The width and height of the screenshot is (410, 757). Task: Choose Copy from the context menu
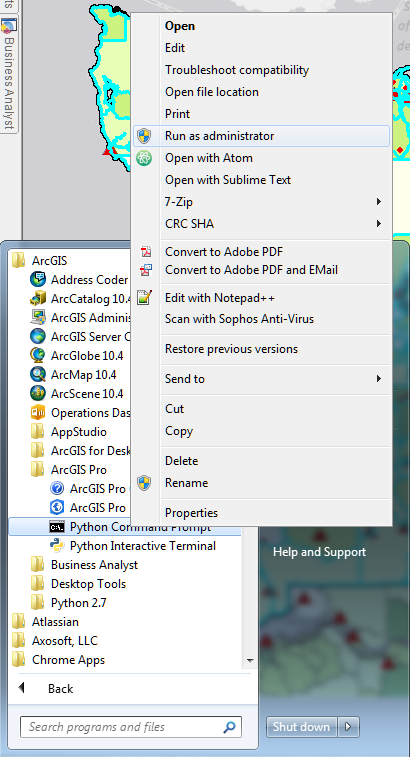click(x=261, y=431)
